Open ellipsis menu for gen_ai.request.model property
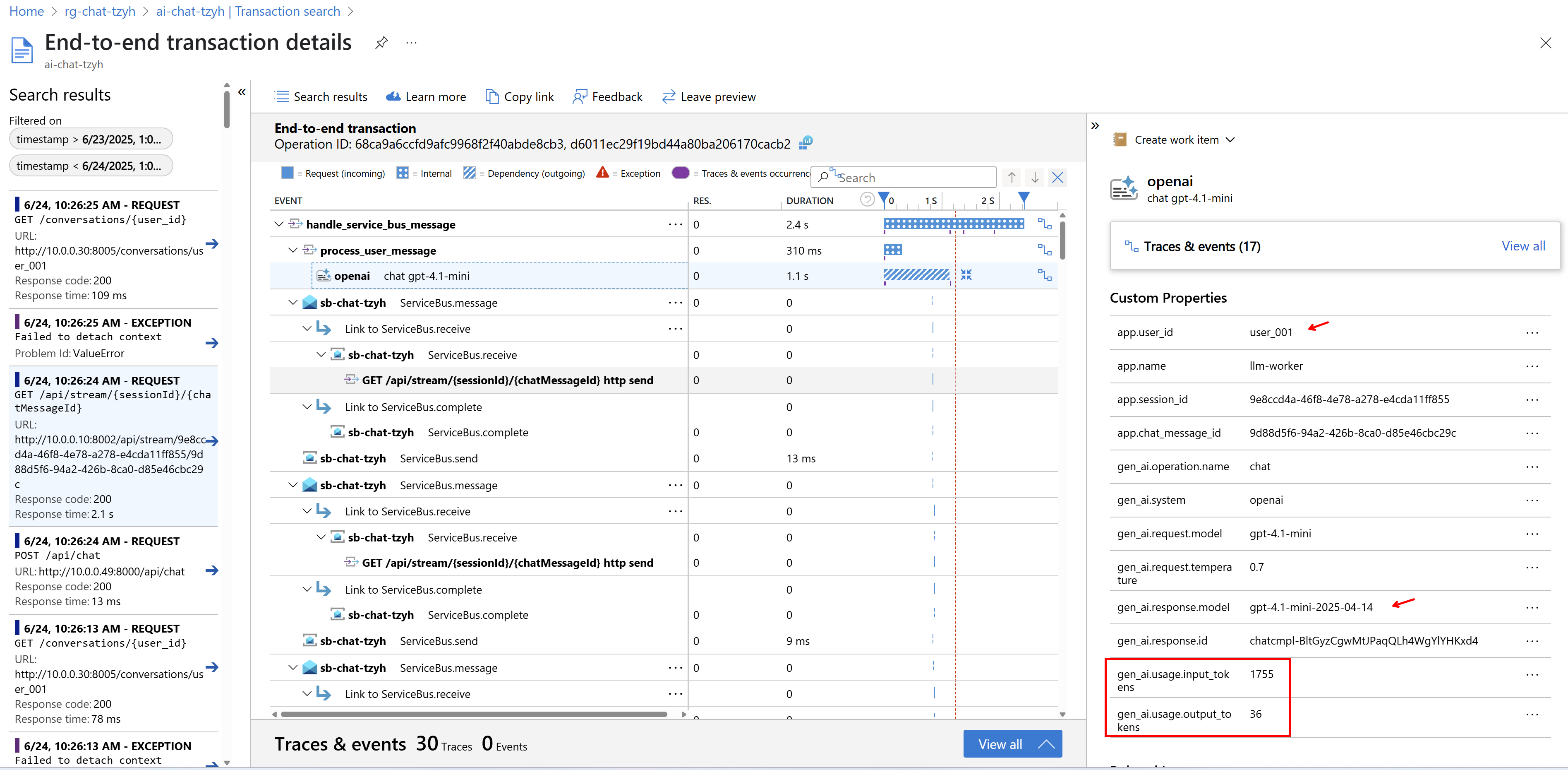The image size is (1568, 770). click(x=1532, y=534)
